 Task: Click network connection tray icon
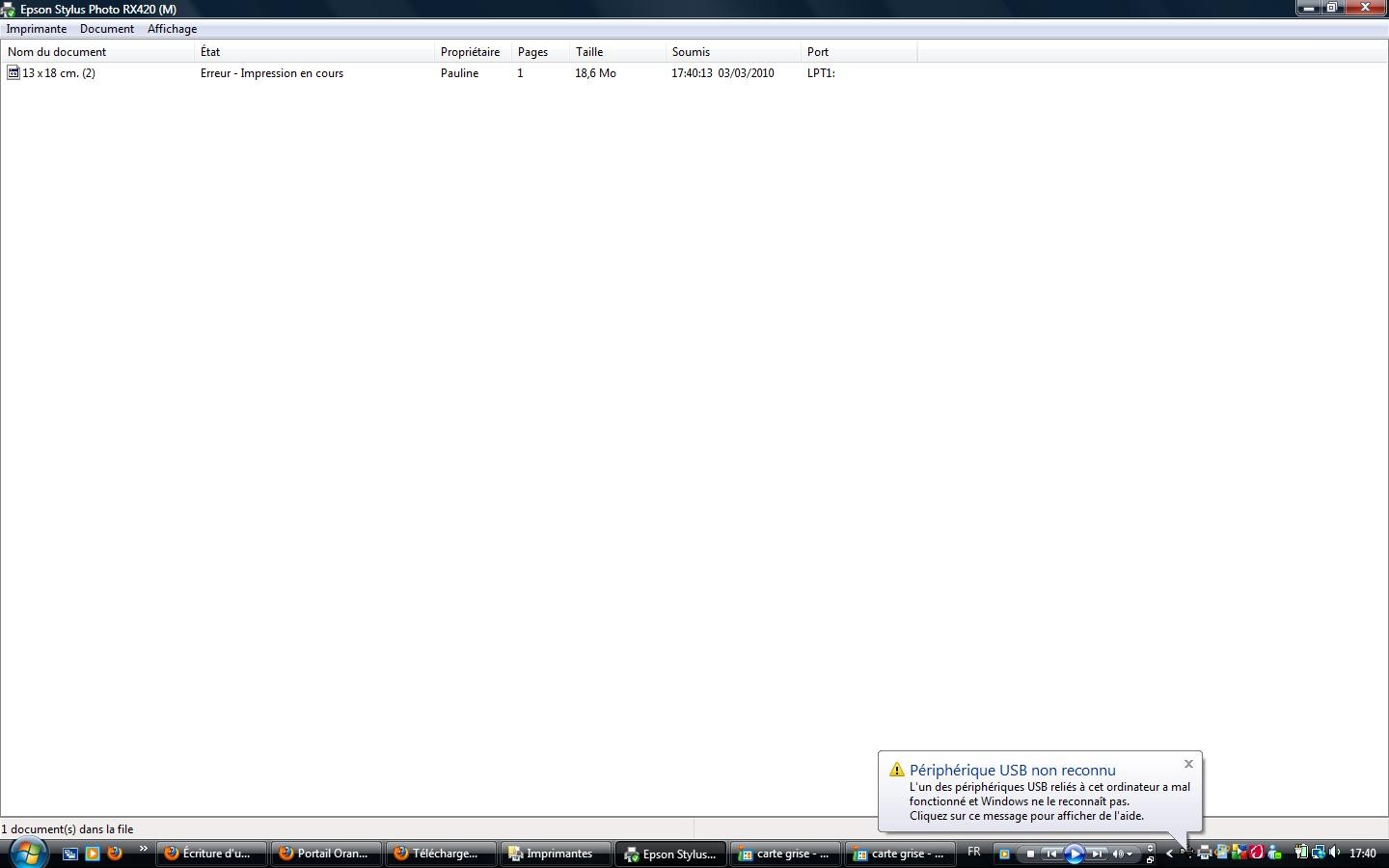(1318, 853)
